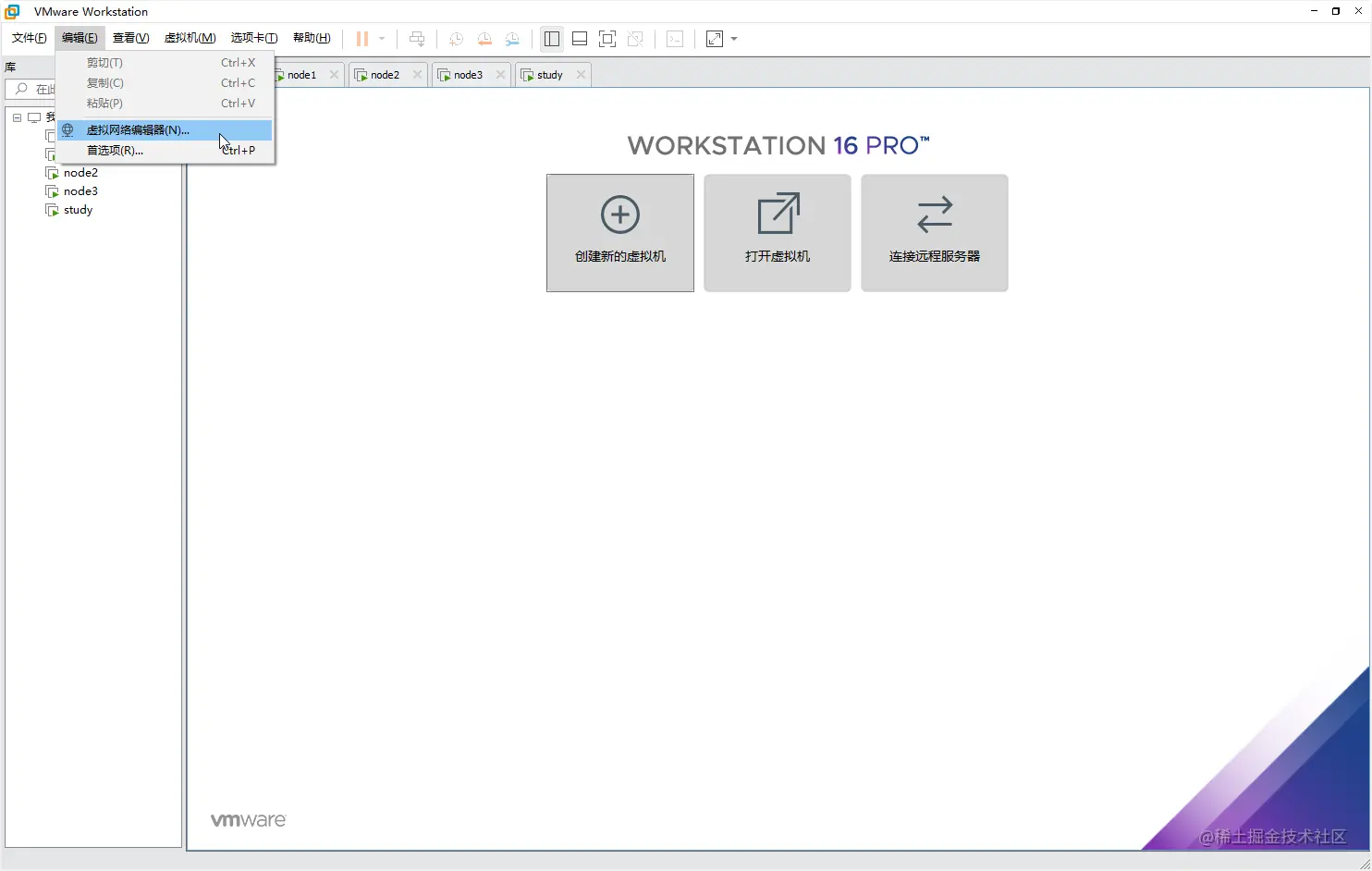Close the 编辑(E) menu in menu bar
The width and height of the screenshot is (1372, 871).
[80, 38]
